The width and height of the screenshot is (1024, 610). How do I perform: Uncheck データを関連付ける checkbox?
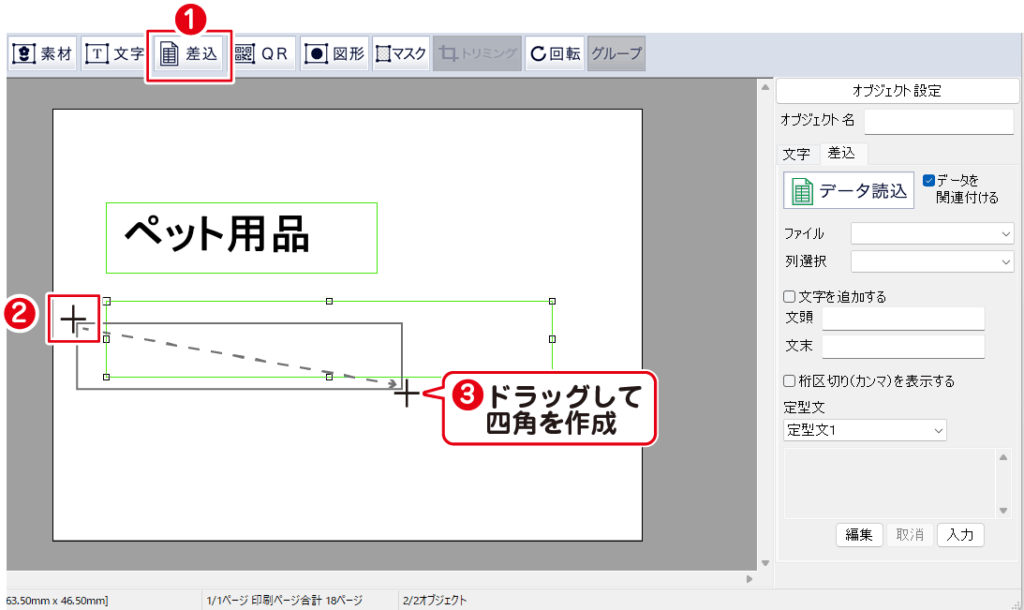(929, 181)
